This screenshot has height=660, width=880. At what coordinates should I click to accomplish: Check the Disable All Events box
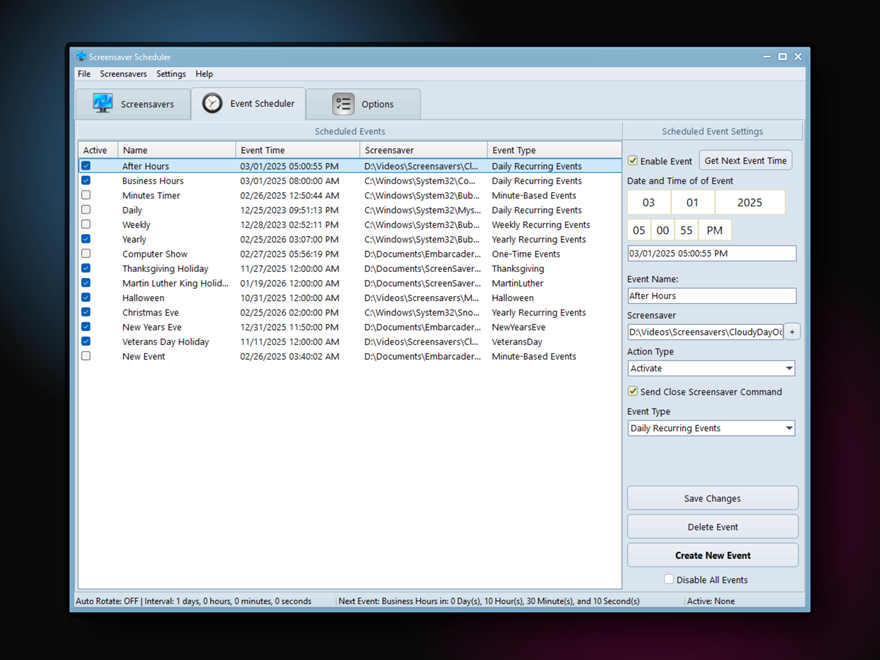tap(669, 580)
